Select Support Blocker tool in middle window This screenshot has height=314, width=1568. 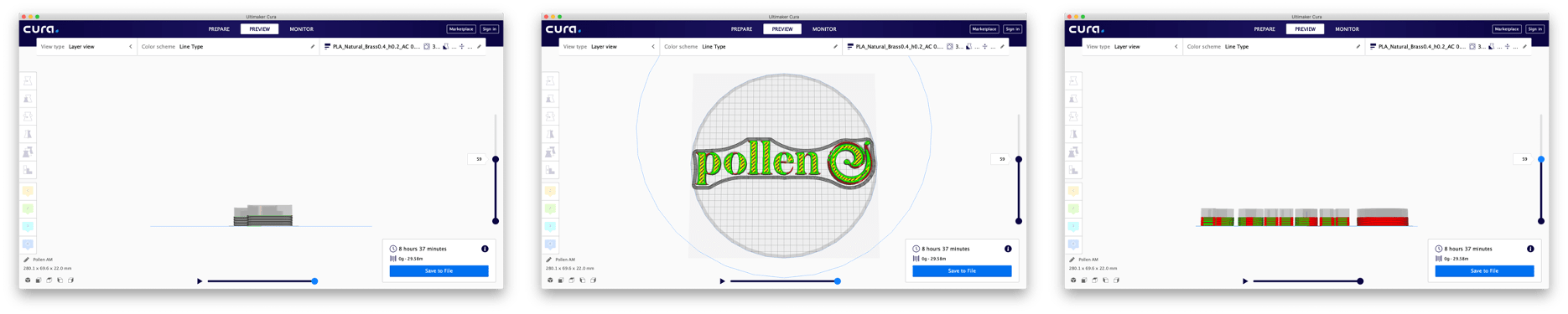550,170
